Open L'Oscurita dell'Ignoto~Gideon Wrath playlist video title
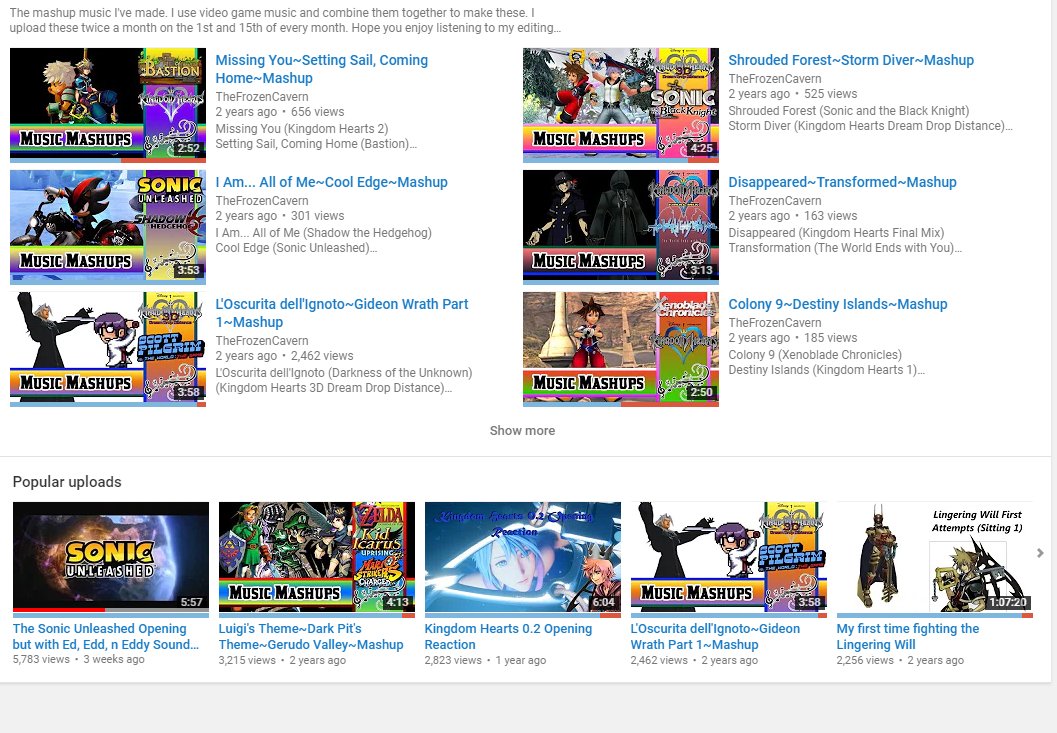The width and height of the screenshot is (1057, 733). pyautogui.click(x=342, y=313)
